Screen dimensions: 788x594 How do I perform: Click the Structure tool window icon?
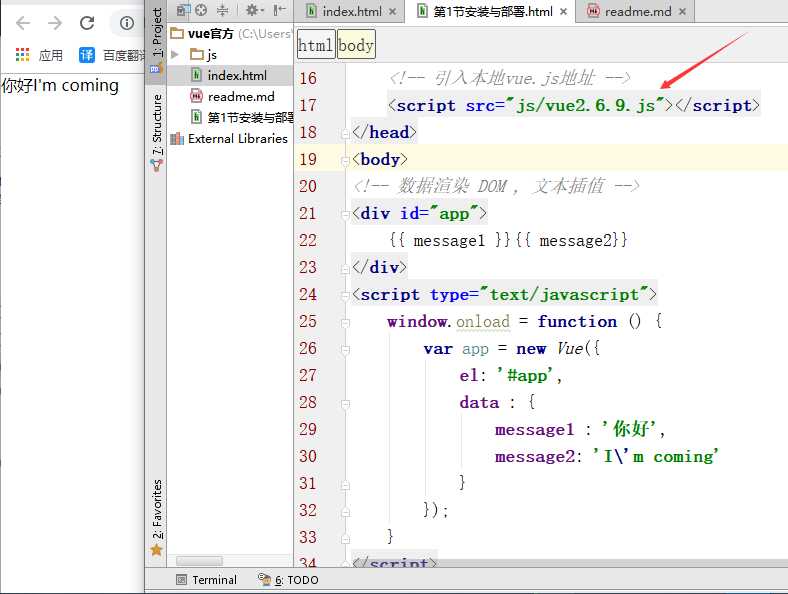(157, 165)
